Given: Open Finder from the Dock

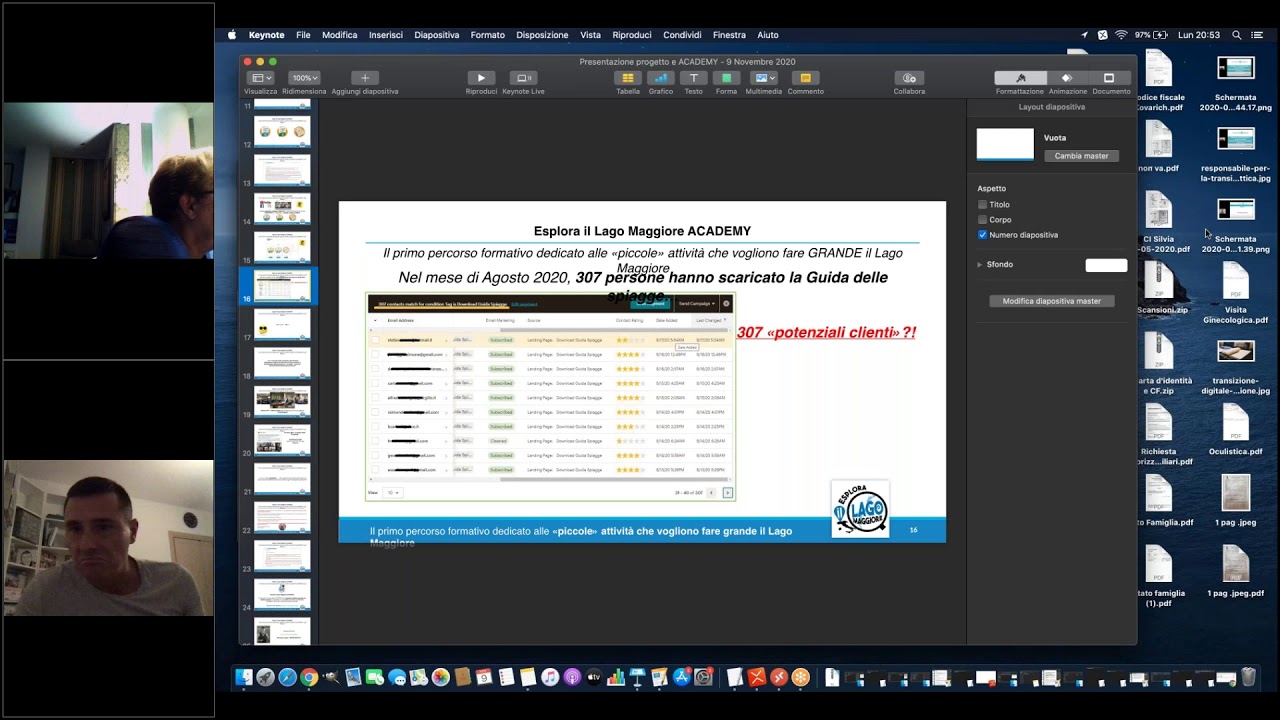Looking at the screenshot, I should (x=244, y=677).
